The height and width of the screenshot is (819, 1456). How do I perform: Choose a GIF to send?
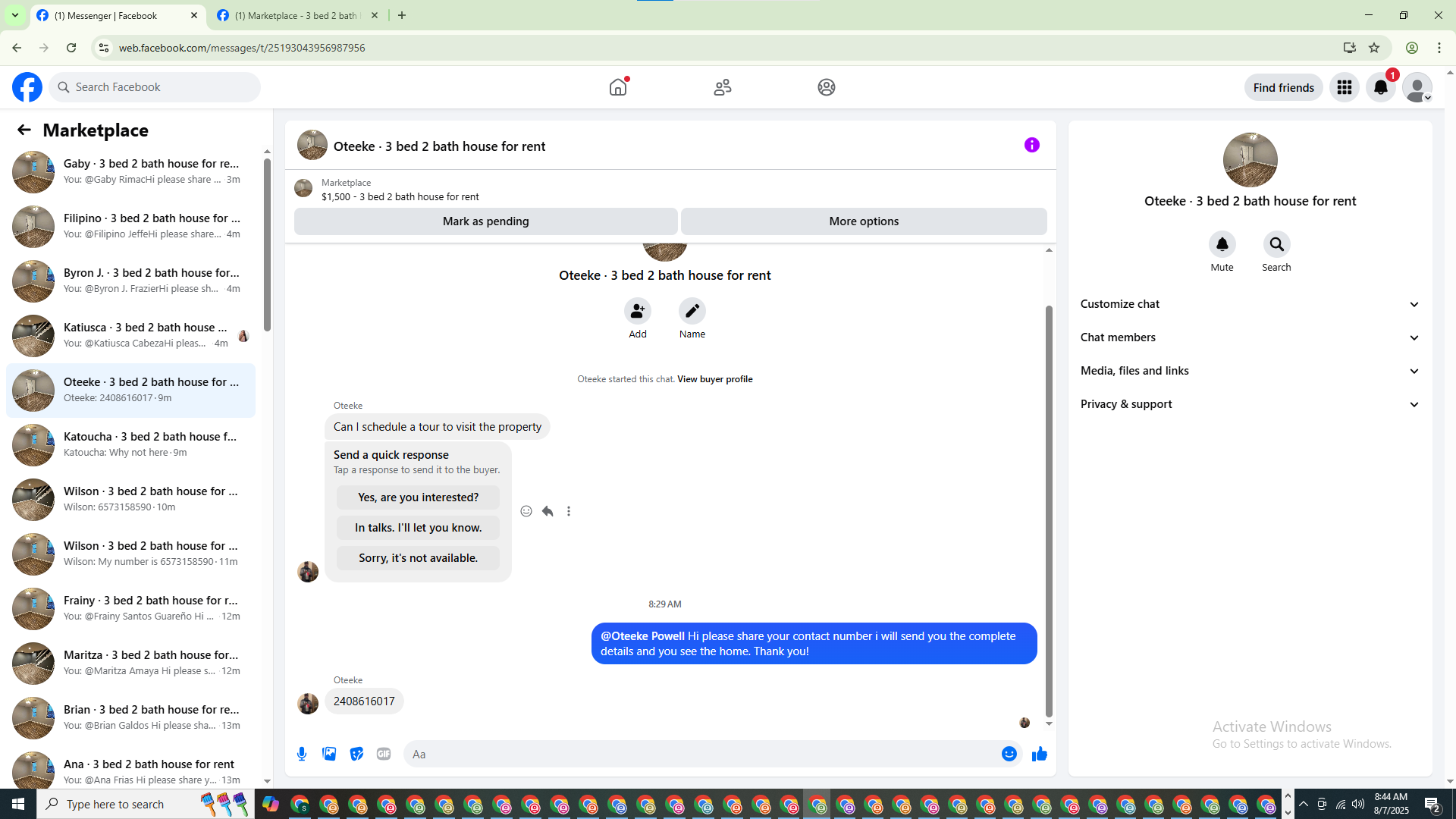[x=384, y=754]
